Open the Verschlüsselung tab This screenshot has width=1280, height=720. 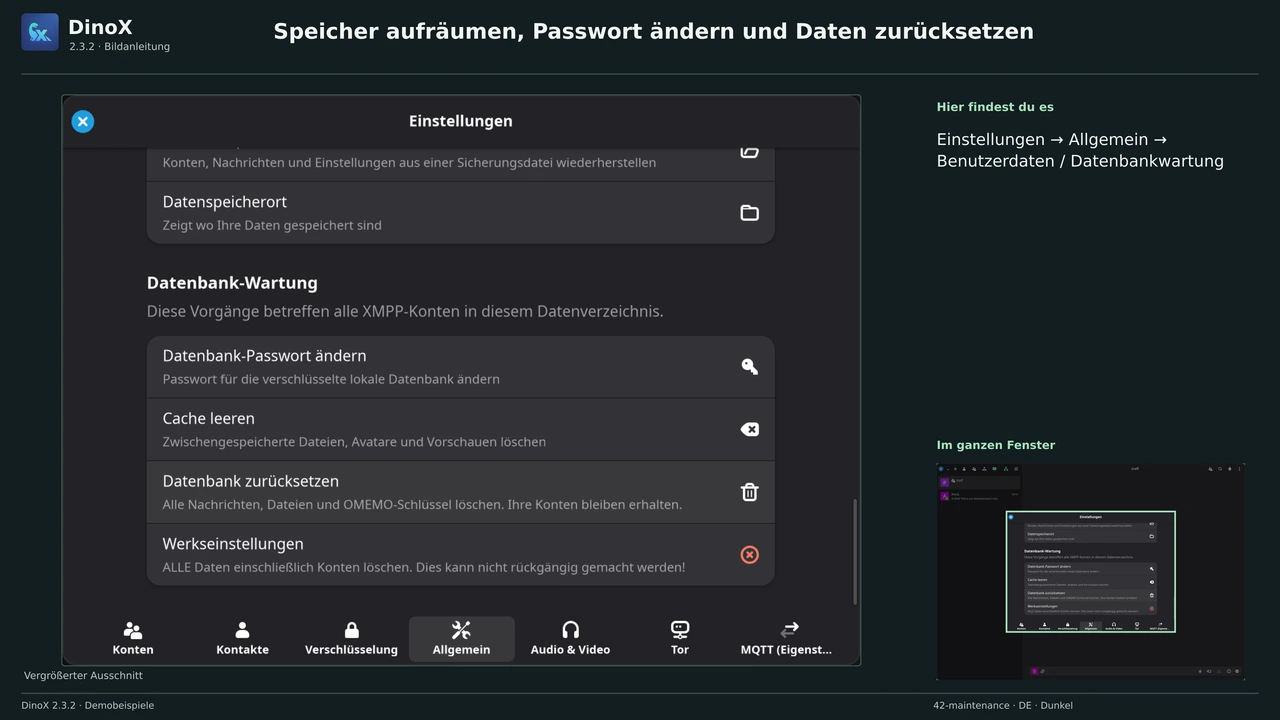pos(351,639)
